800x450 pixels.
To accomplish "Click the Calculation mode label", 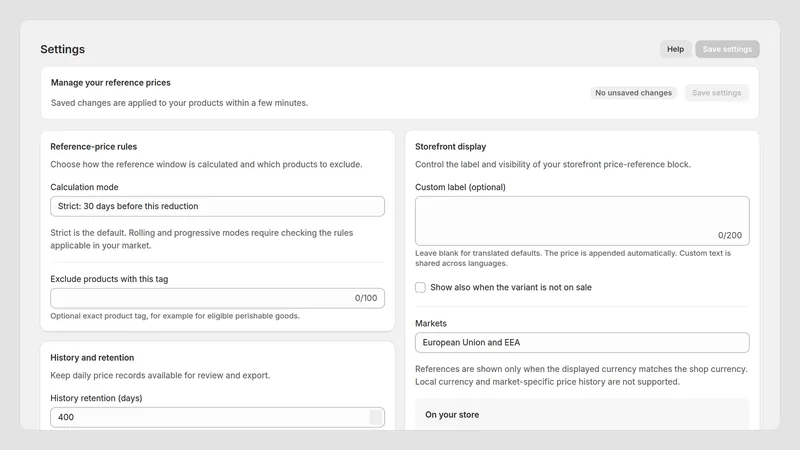I will (x=84, y=187).
